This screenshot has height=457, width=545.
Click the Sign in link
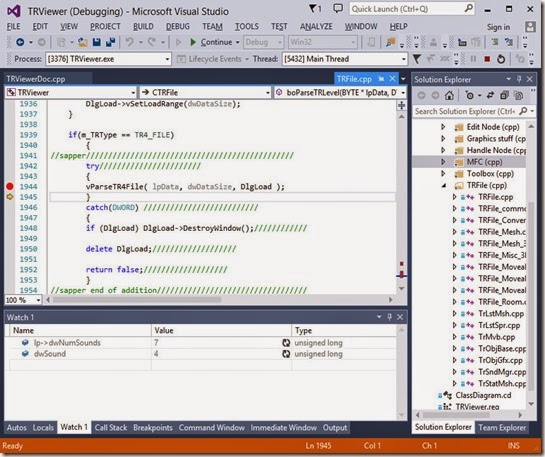tap(498, 27)
